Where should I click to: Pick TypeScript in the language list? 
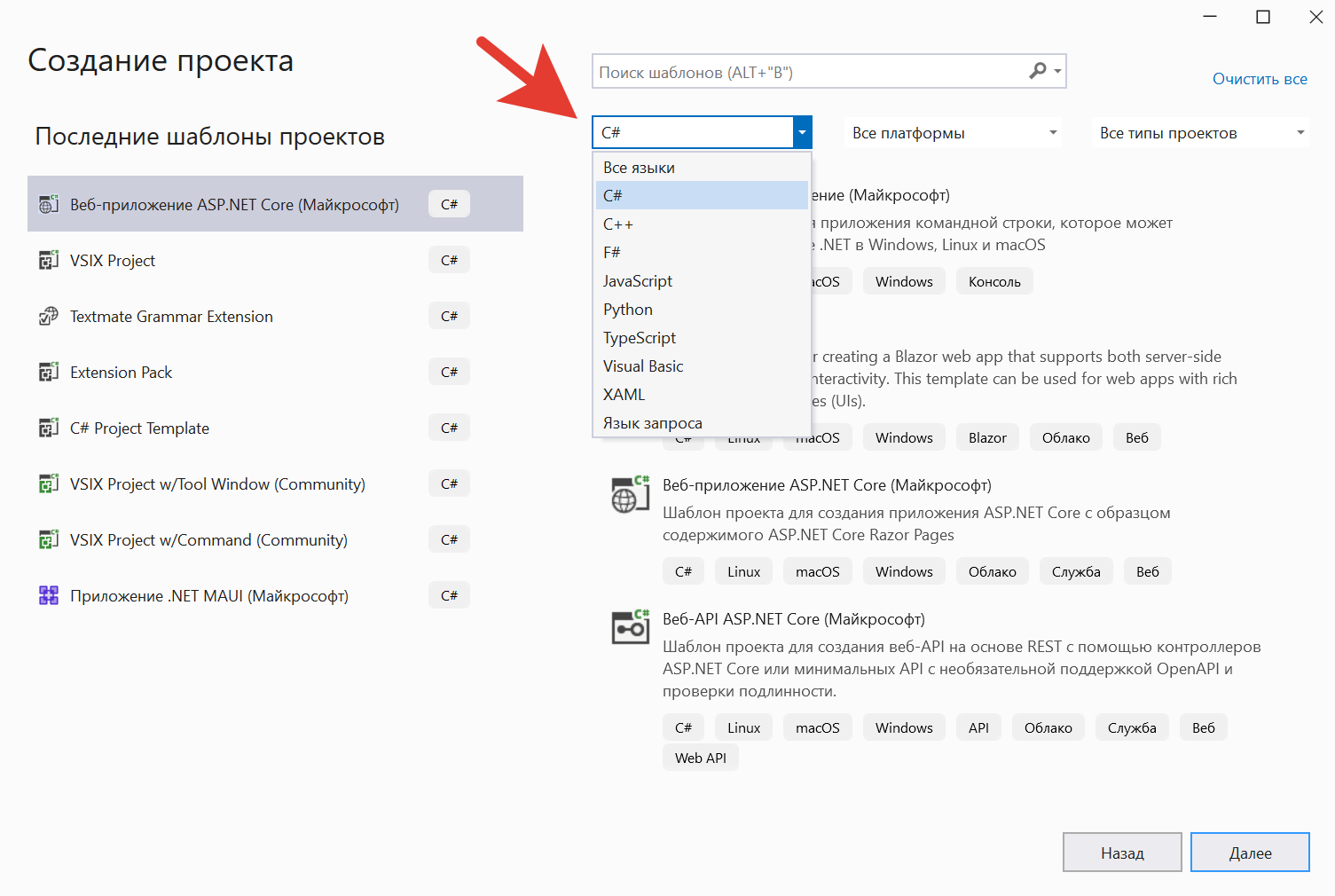click(702, 337)
